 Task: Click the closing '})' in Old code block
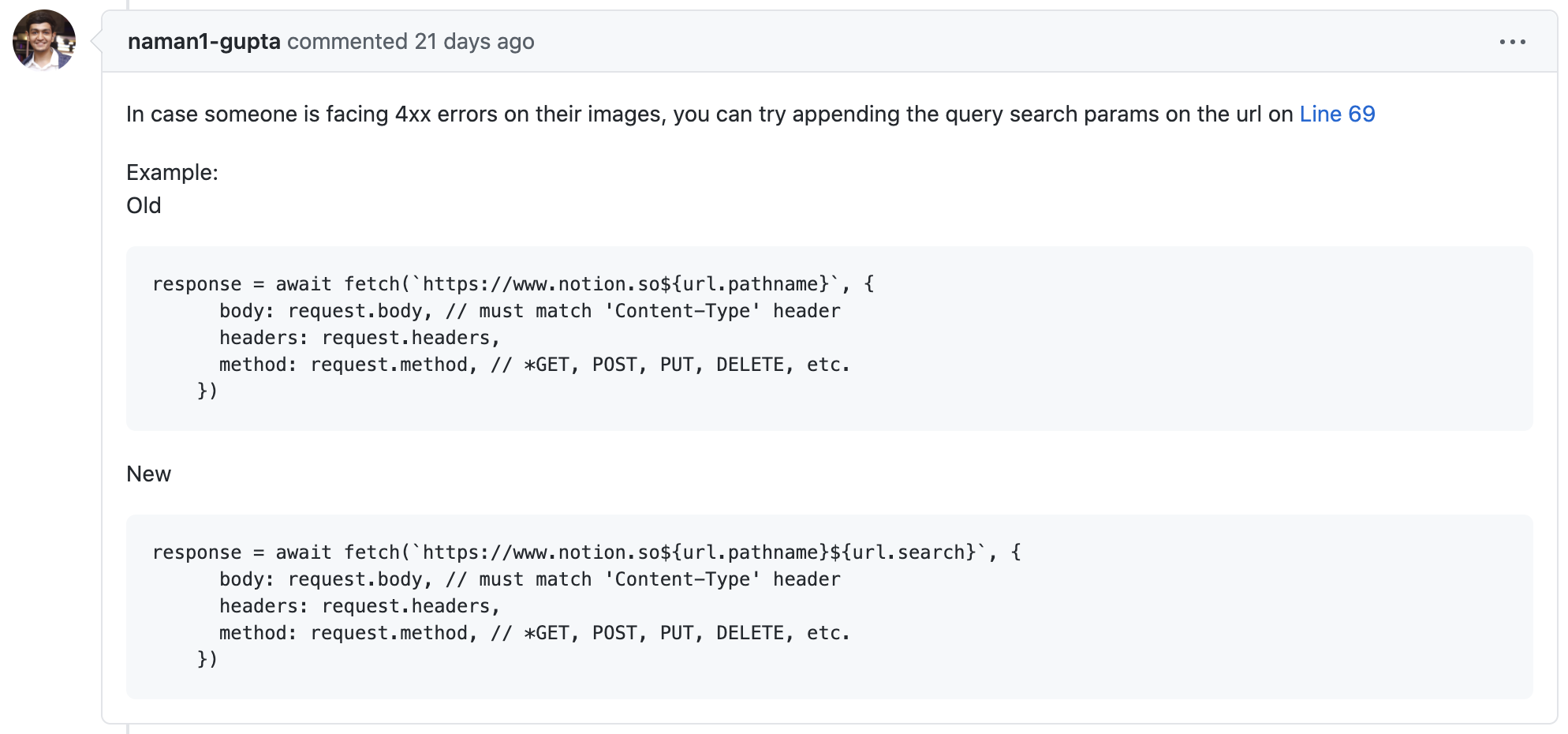pyautogui.click(x=207, y=391)
